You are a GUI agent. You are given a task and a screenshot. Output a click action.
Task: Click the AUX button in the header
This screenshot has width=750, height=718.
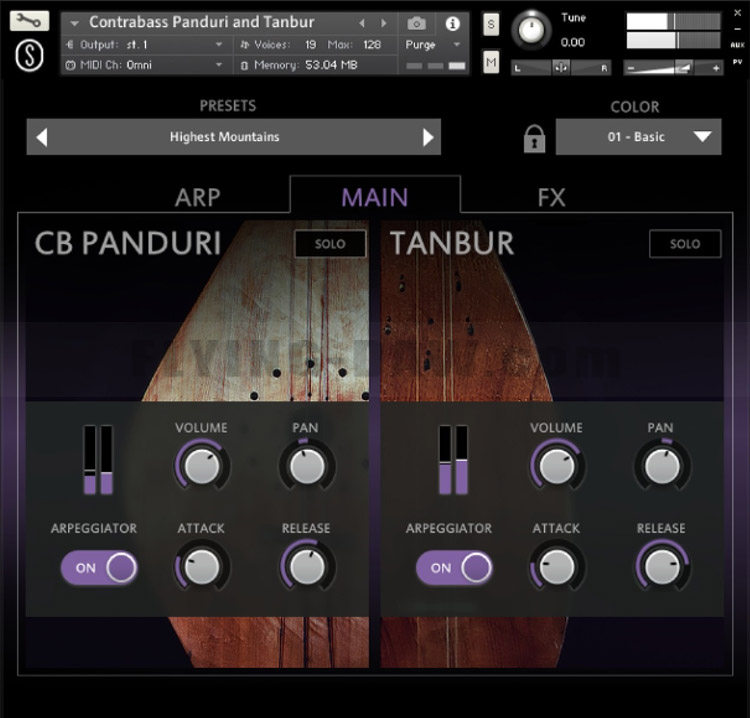[x=737, y=45]
